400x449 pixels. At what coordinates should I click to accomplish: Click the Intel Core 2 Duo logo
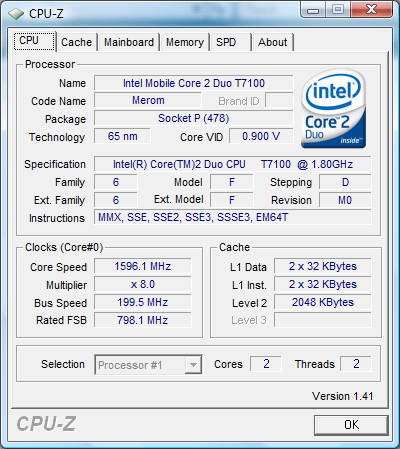[x=333, y=109]
